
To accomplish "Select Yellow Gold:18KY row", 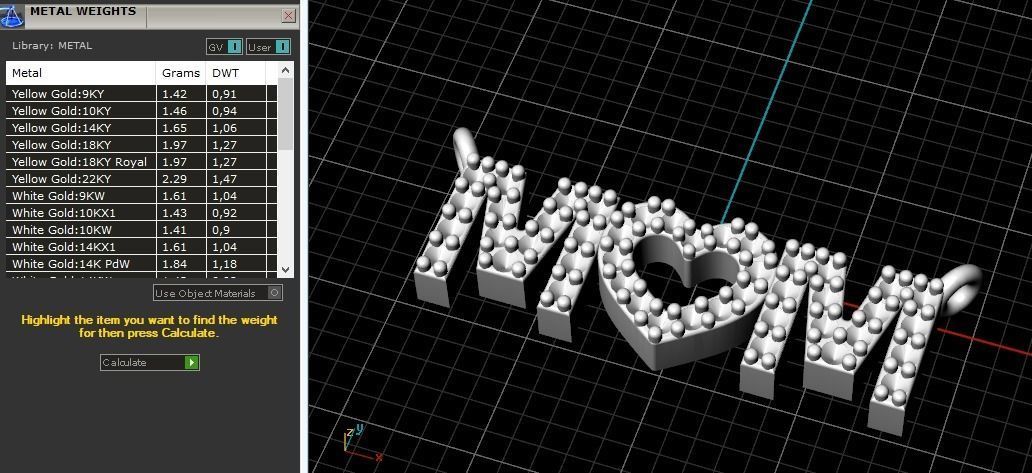I will coord(142,145).
